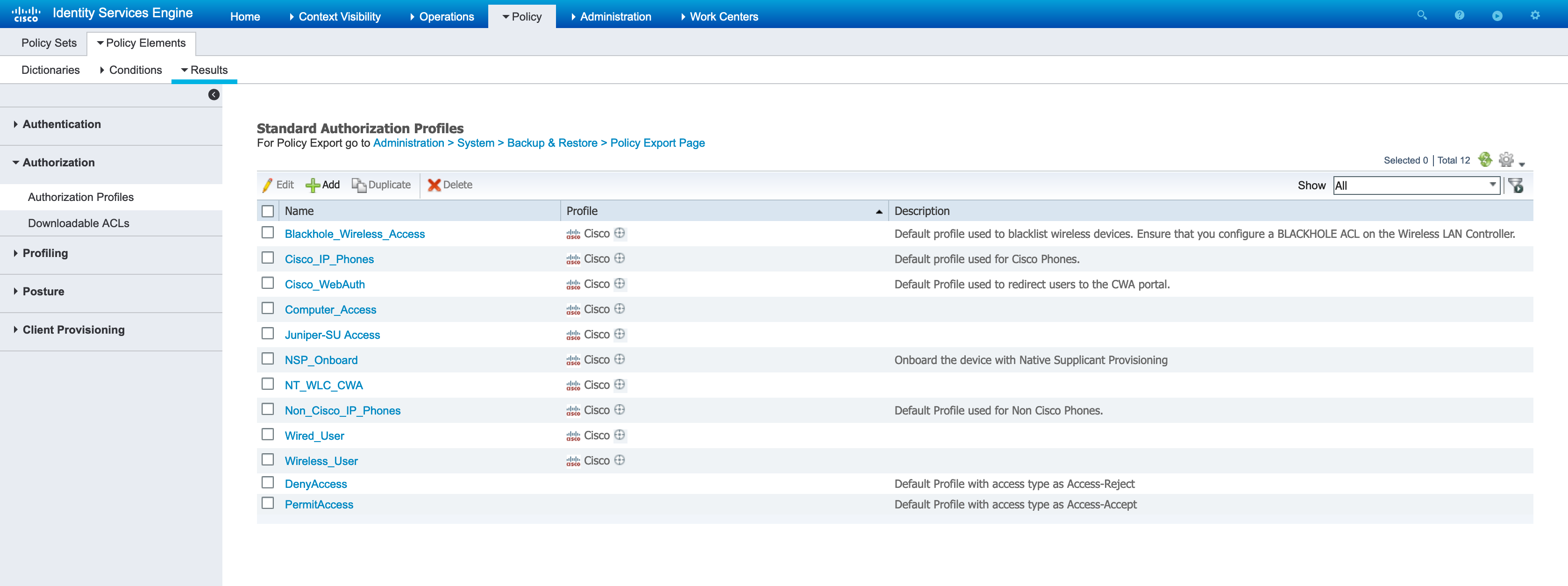Click the target icon in Juniper-SU Access row
Image resolution: width=1568 pixels, height=586 pixels.
[x=620, y=334]
